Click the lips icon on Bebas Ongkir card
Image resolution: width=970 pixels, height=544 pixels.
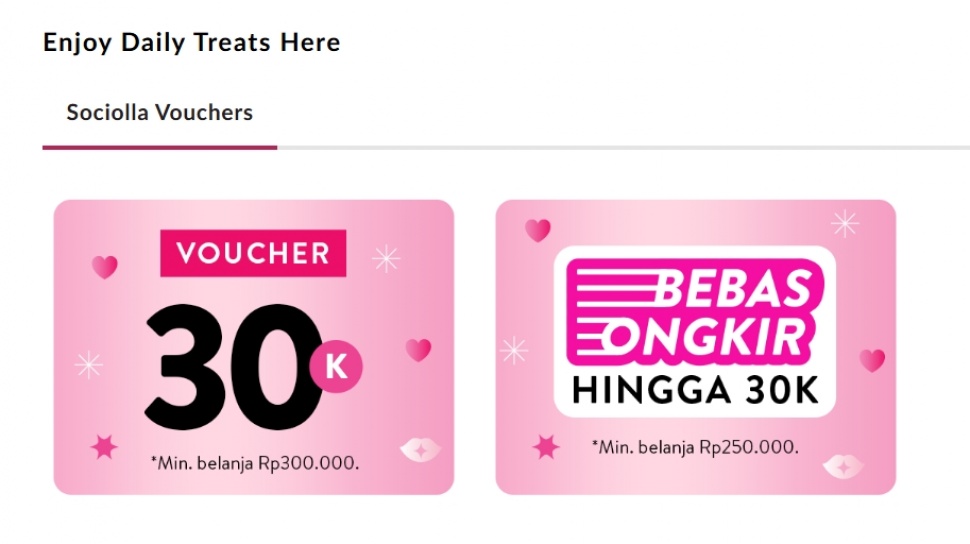843,467
